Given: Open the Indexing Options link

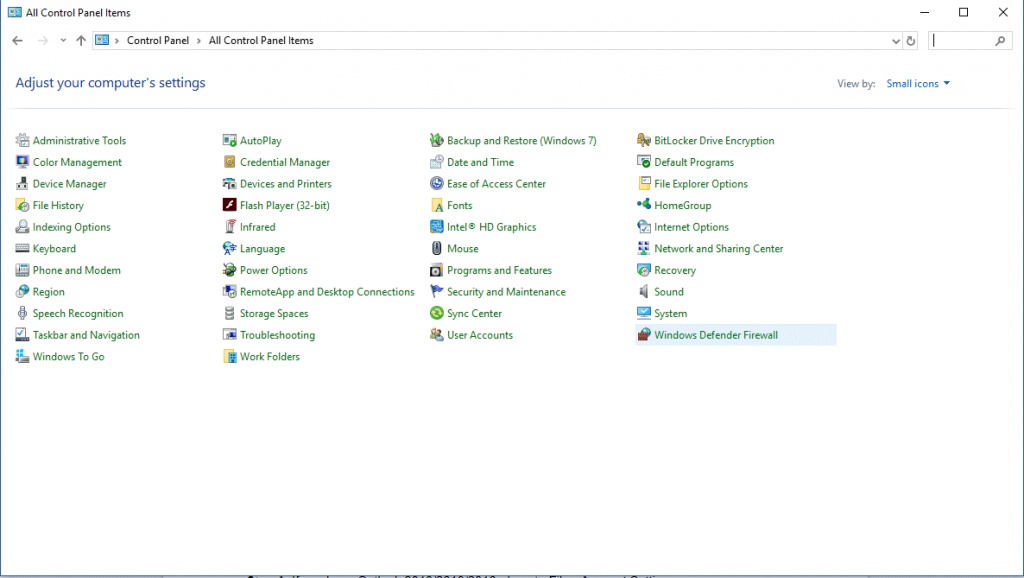Looking at the screenshot, I should tap(72, 227).
